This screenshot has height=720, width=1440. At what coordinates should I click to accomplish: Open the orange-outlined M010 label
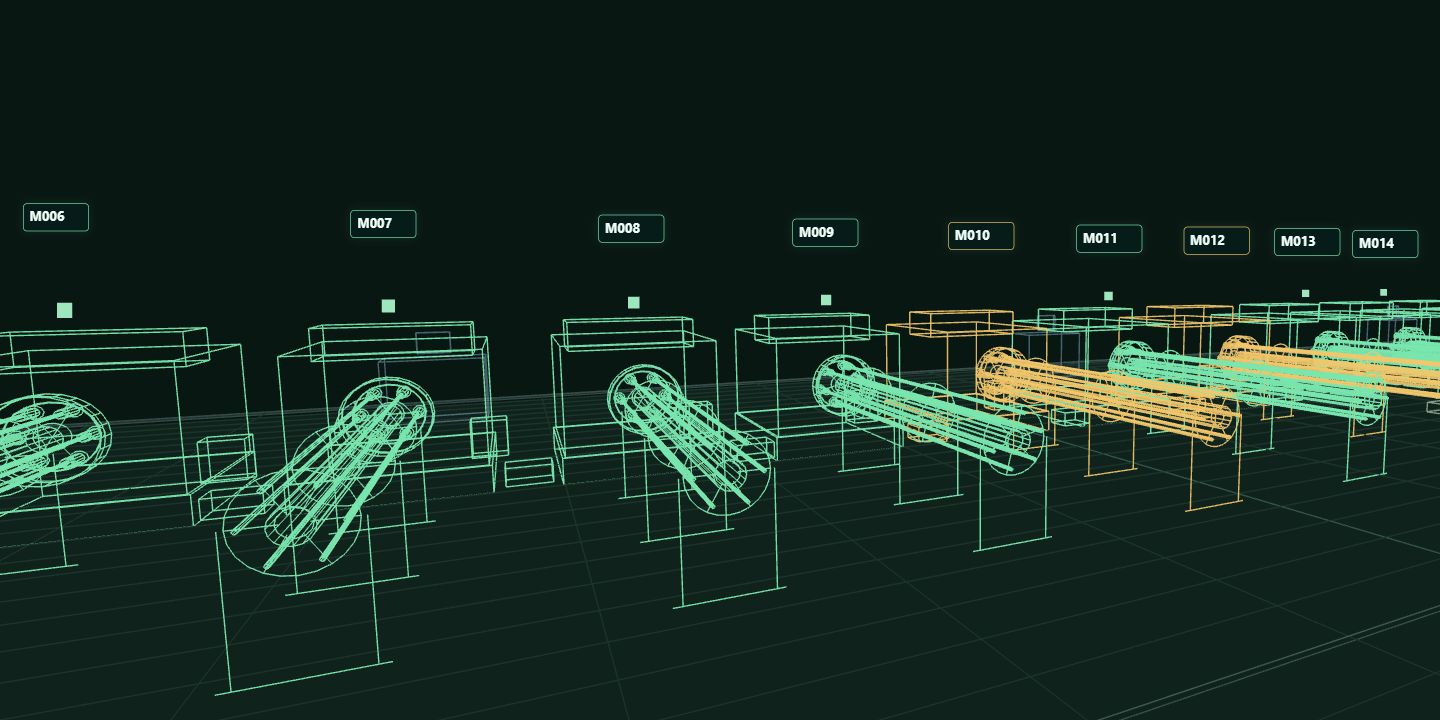pos(981,236)
